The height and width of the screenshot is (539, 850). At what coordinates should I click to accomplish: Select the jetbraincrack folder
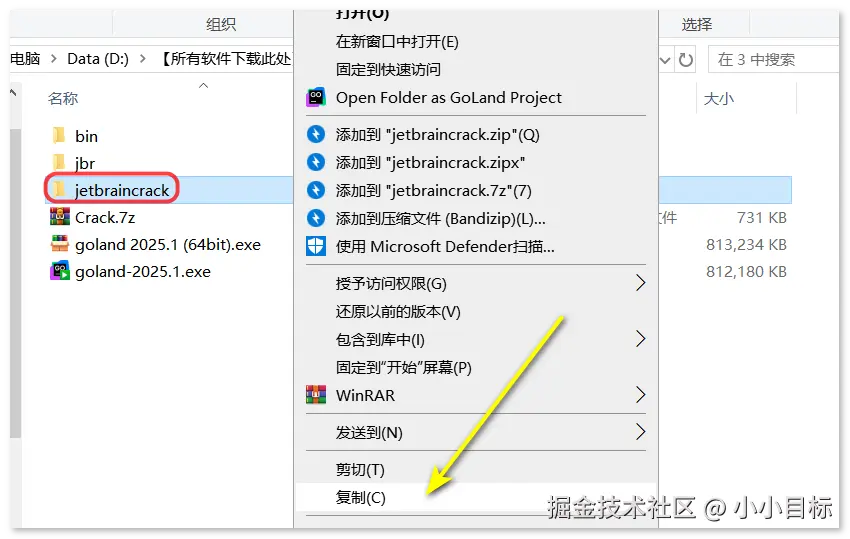tap(122, 190)
